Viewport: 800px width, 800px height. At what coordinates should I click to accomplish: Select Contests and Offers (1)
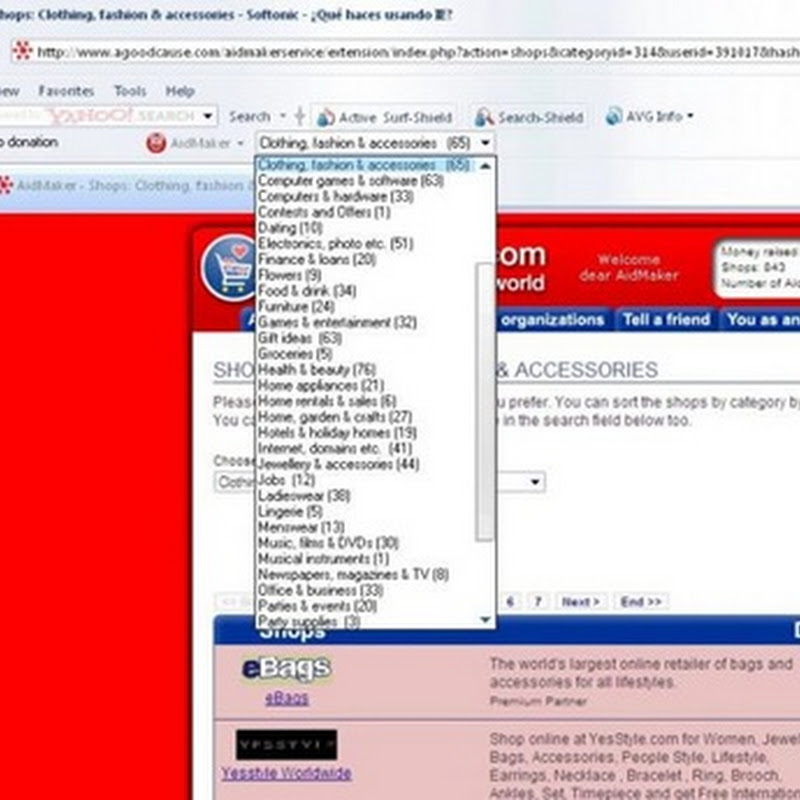tap(324, 212)
